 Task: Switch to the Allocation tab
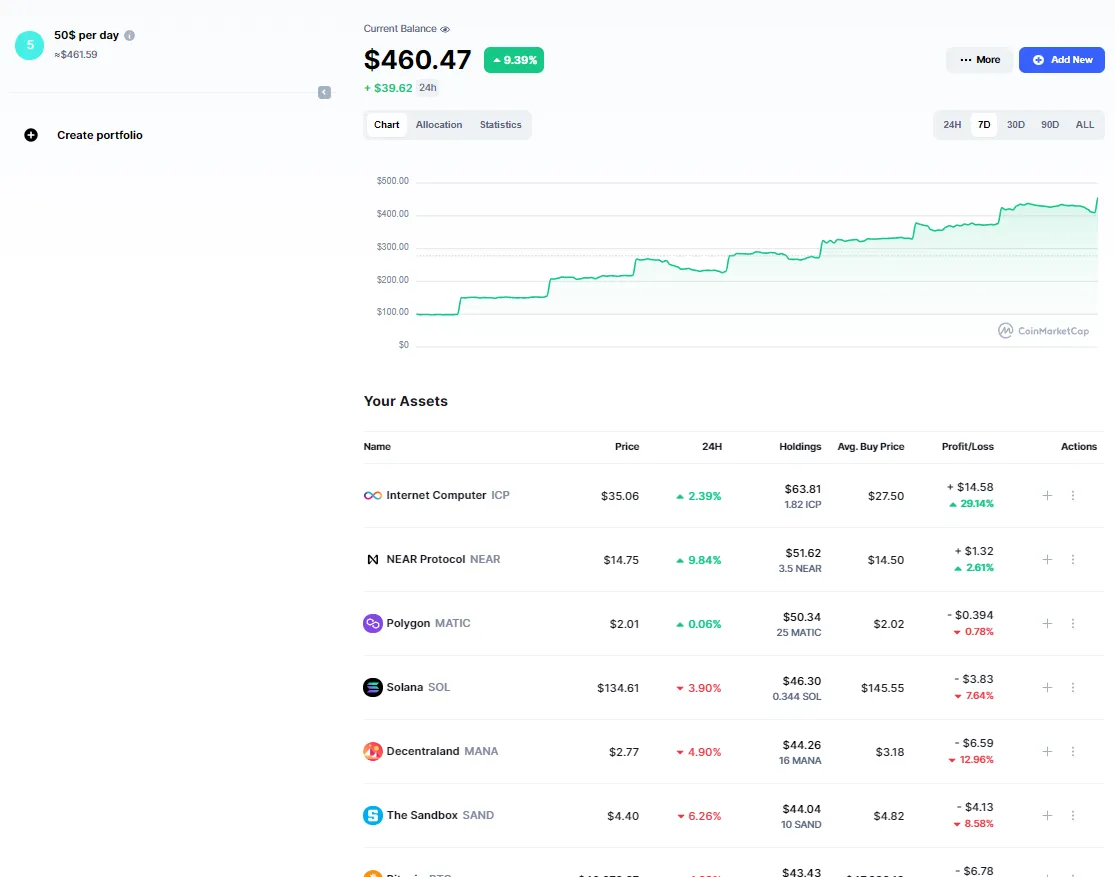[439, 124]
